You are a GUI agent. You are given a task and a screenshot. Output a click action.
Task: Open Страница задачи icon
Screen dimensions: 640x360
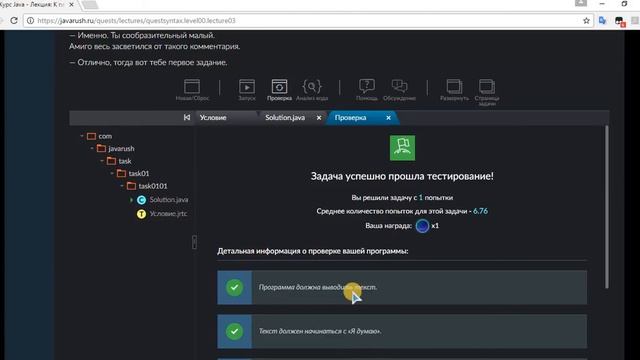[x=487, y=92]
